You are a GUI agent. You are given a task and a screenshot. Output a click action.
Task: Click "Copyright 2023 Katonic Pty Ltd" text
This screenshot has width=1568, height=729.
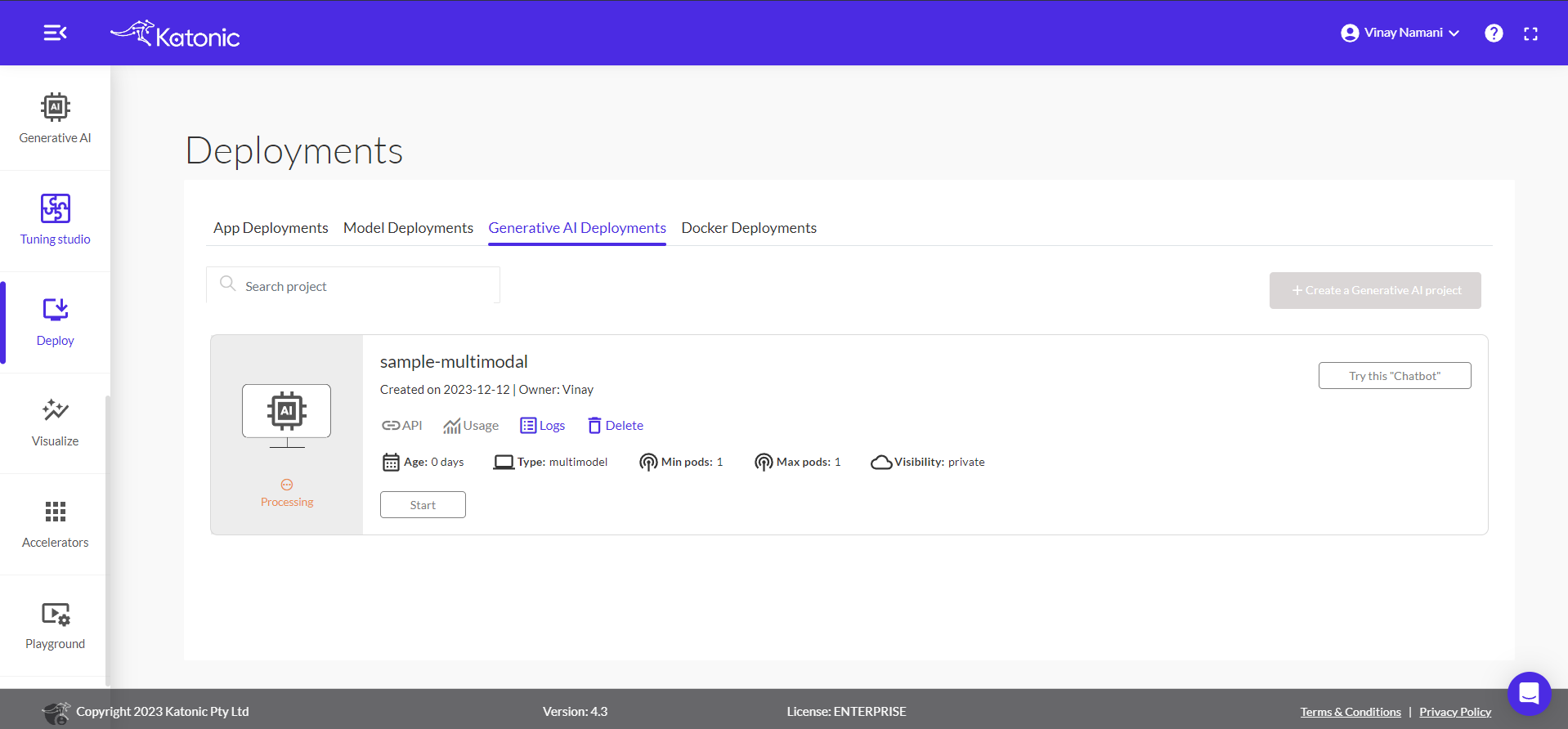(163, 712)
